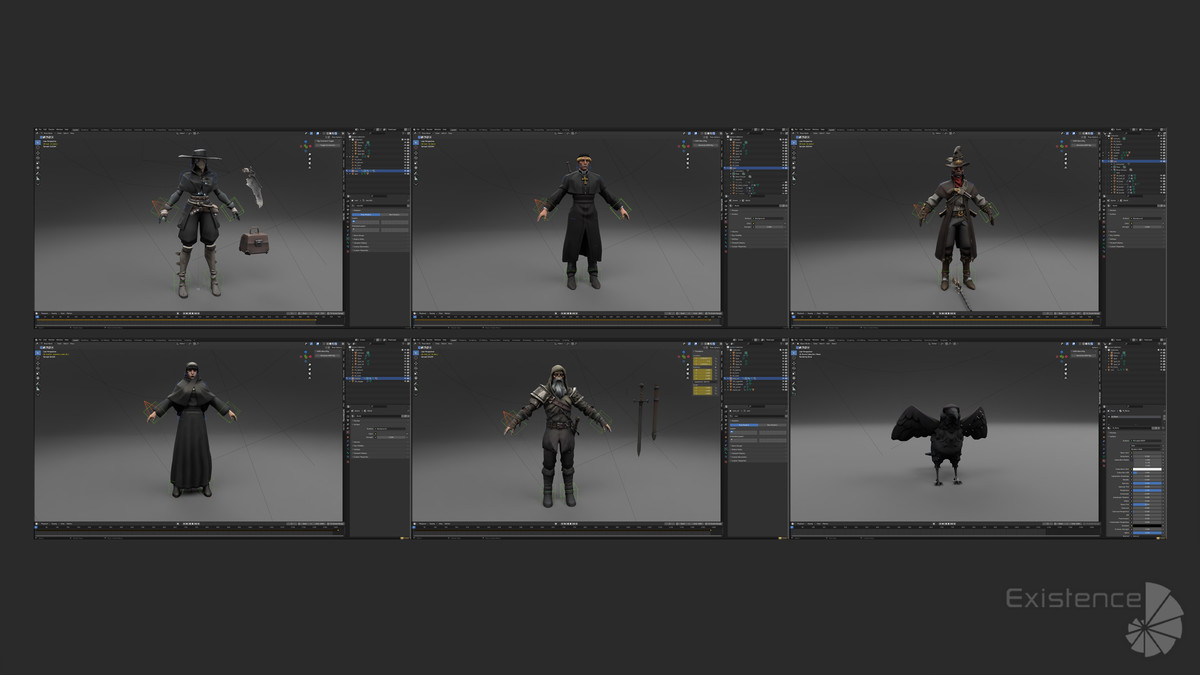This screenshot has height=675, width=1200.
Task: Select Measure tool in plague doctor window
Action: click(38, 178)
